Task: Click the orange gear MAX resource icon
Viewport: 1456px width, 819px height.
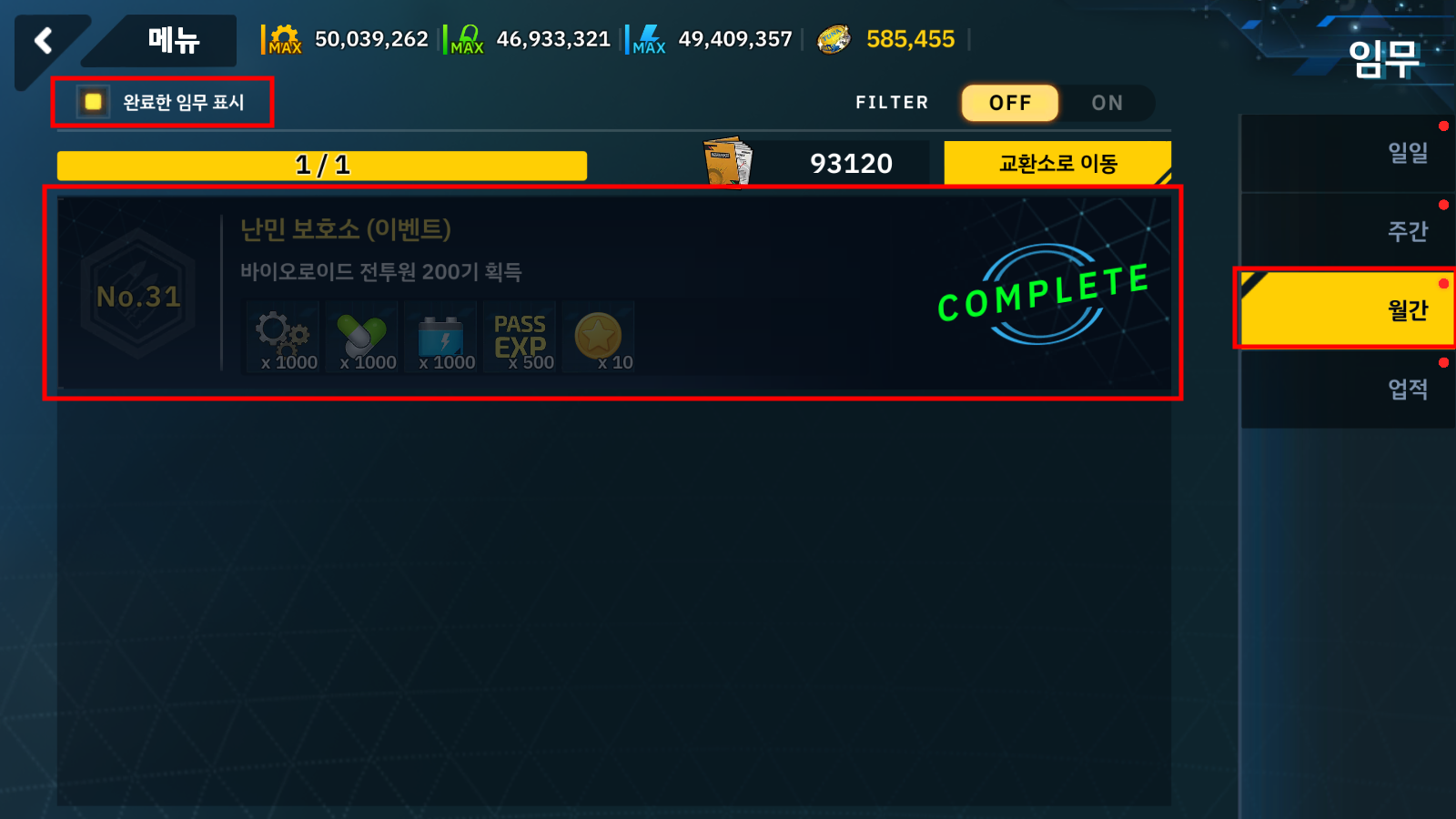Action: pos(285,40)
